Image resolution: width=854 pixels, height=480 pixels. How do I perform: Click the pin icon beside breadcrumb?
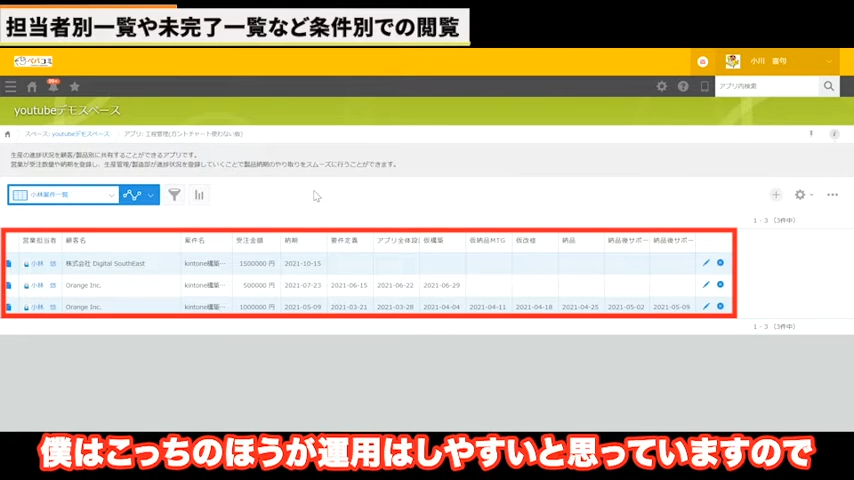[811, 134]
